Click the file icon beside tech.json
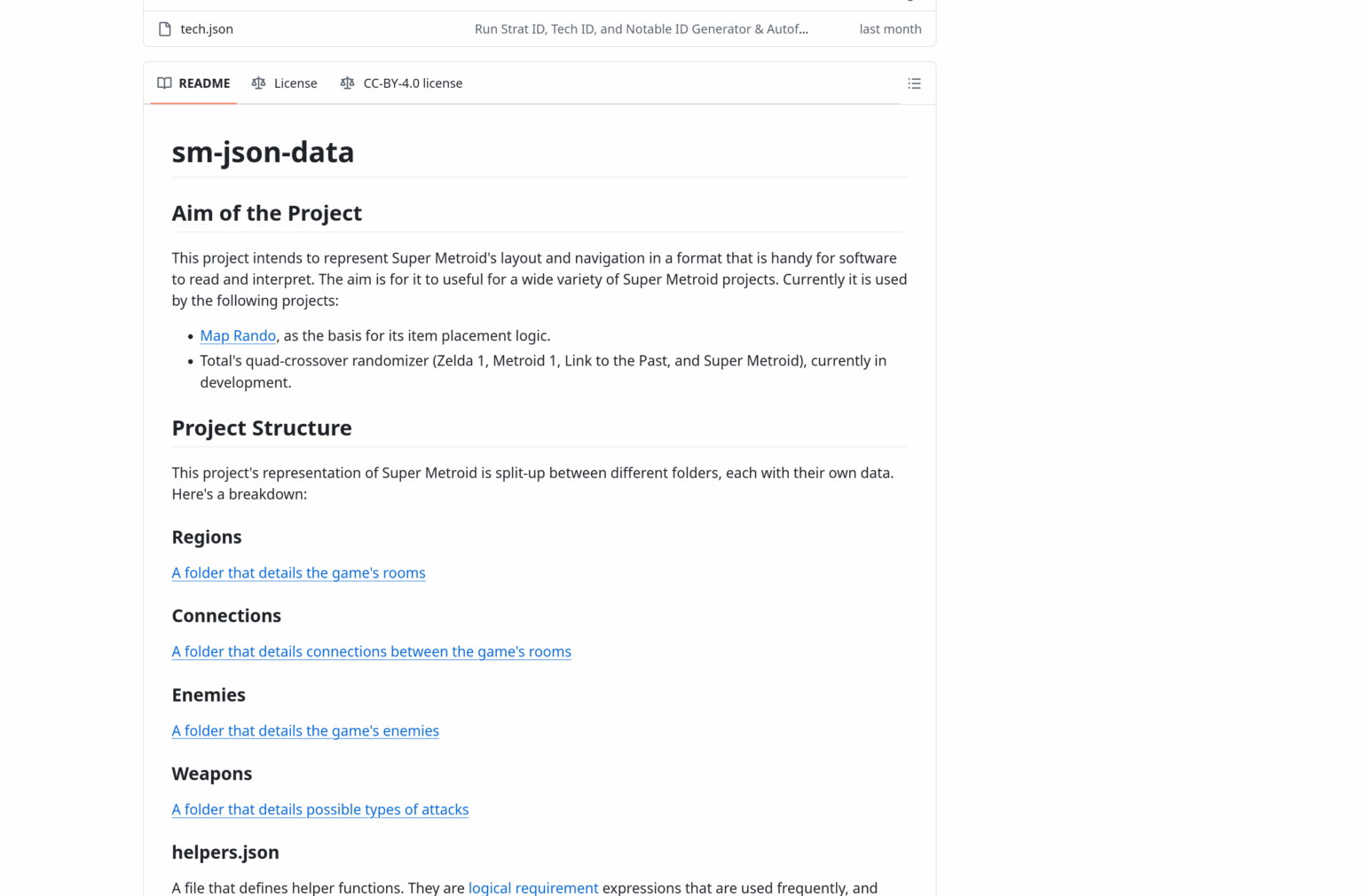The width and height of the screenshot is (1363, 896). (164, 29)
